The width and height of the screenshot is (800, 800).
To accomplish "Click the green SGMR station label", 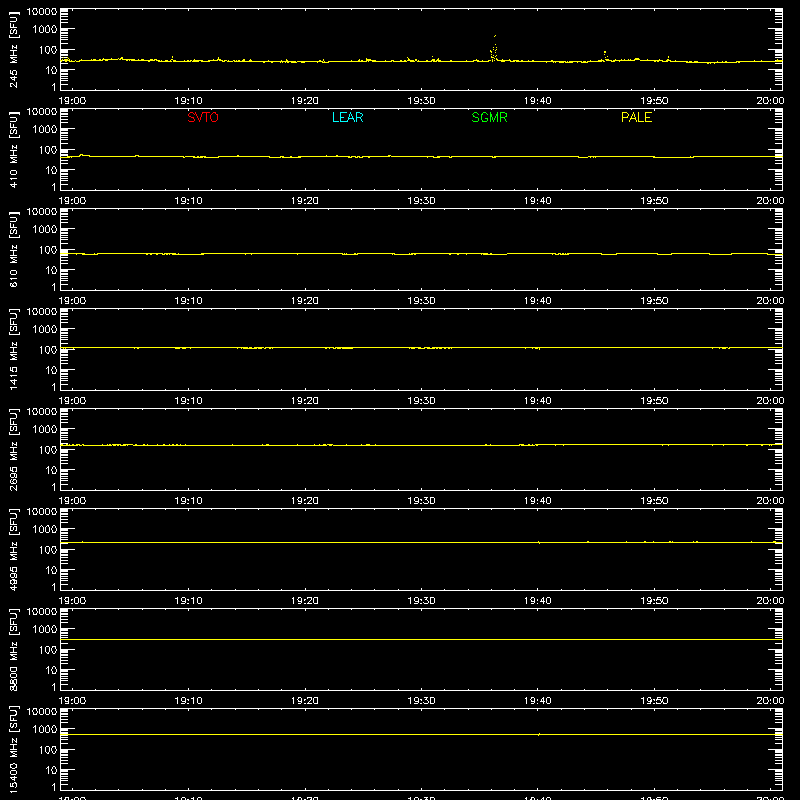I will click(489, 117).
